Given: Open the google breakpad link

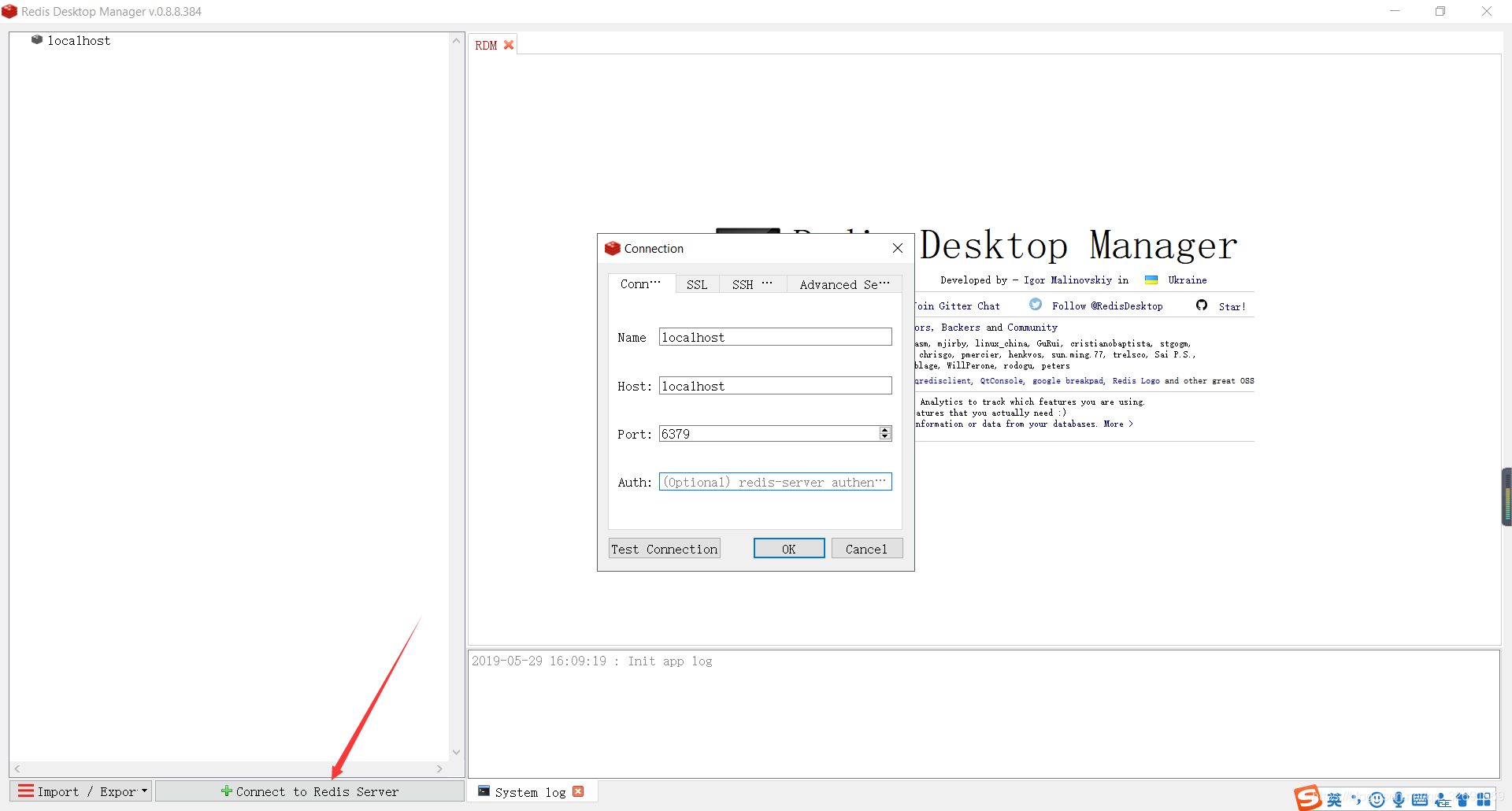Looking at the screenshot, I should [1069, 380].
